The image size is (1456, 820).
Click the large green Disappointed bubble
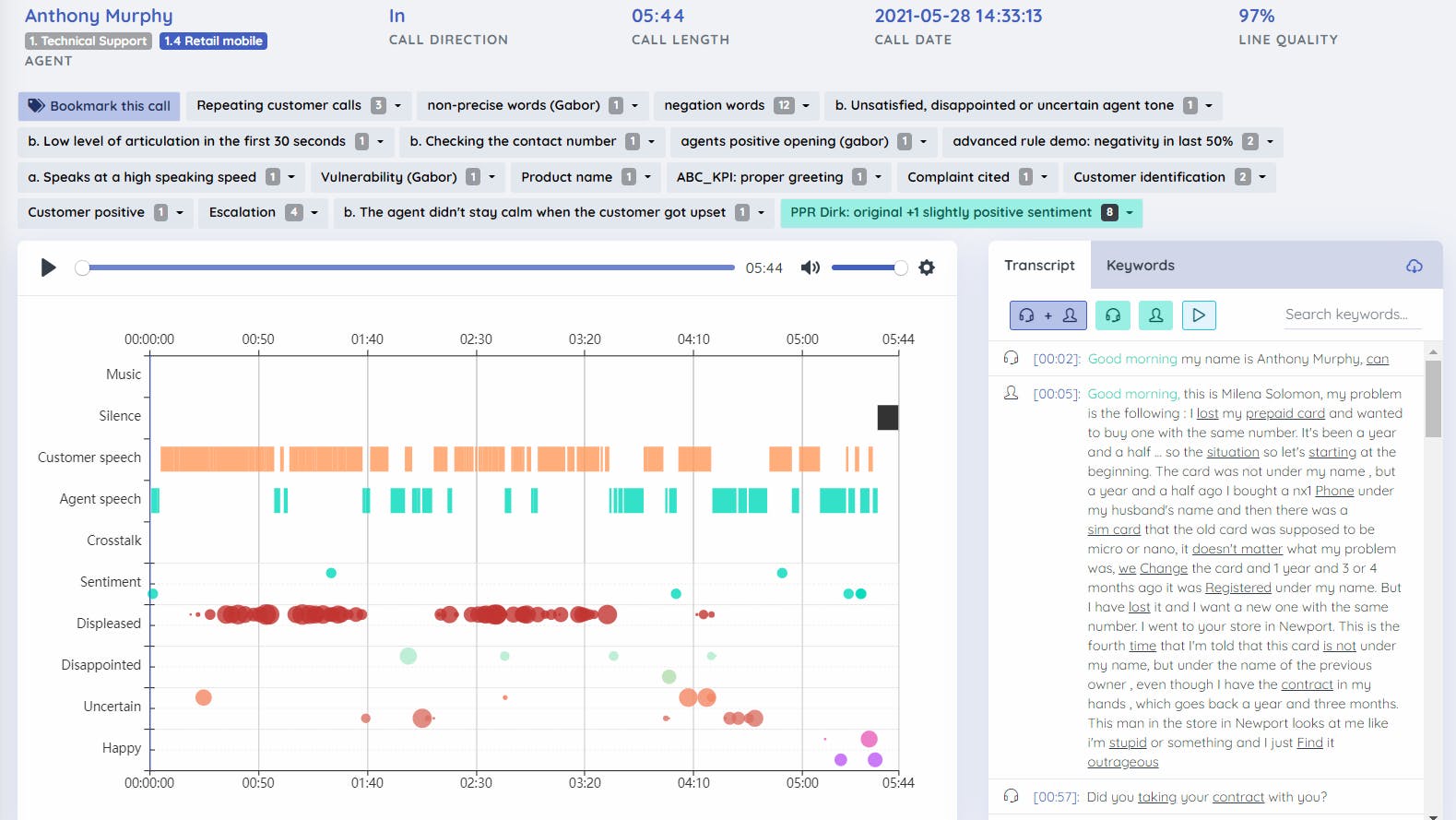point(408,656)
